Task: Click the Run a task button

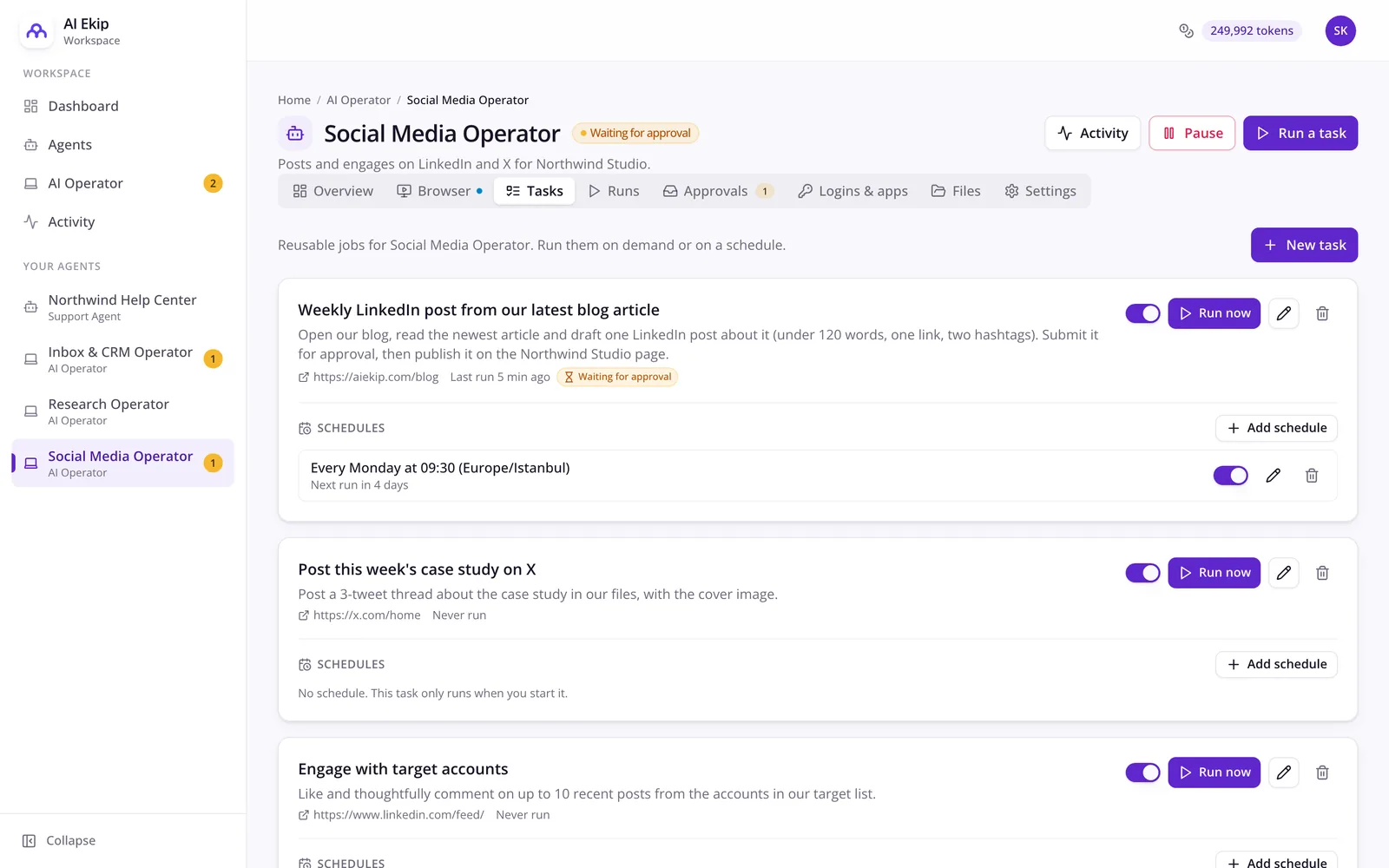Action: [x=1300, y=134]
